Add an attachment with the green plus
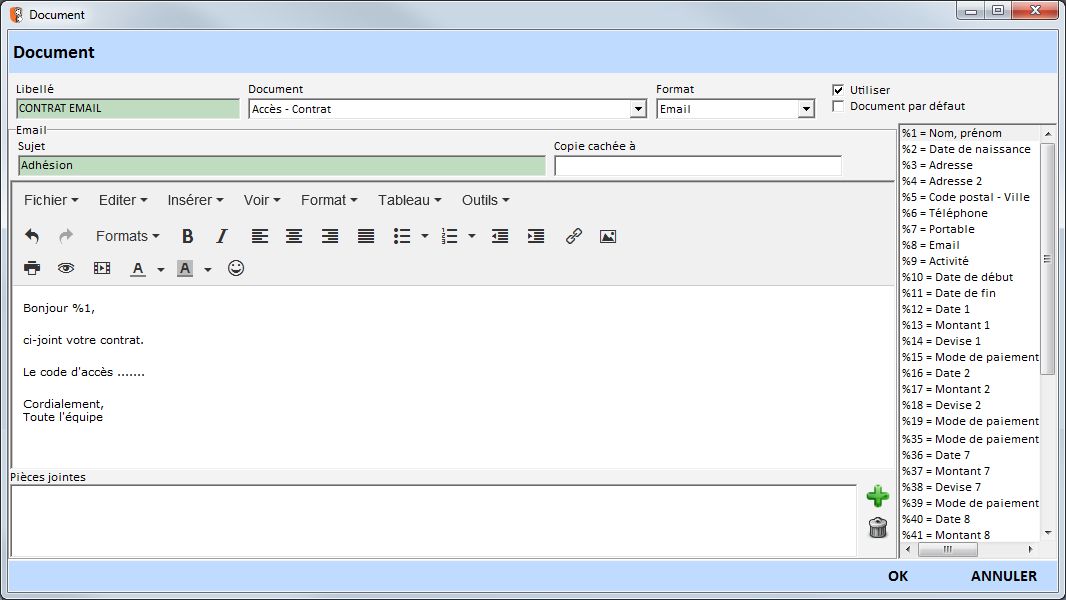The image size is (1066, 600). pyautogui.click(x=877, y=496)
